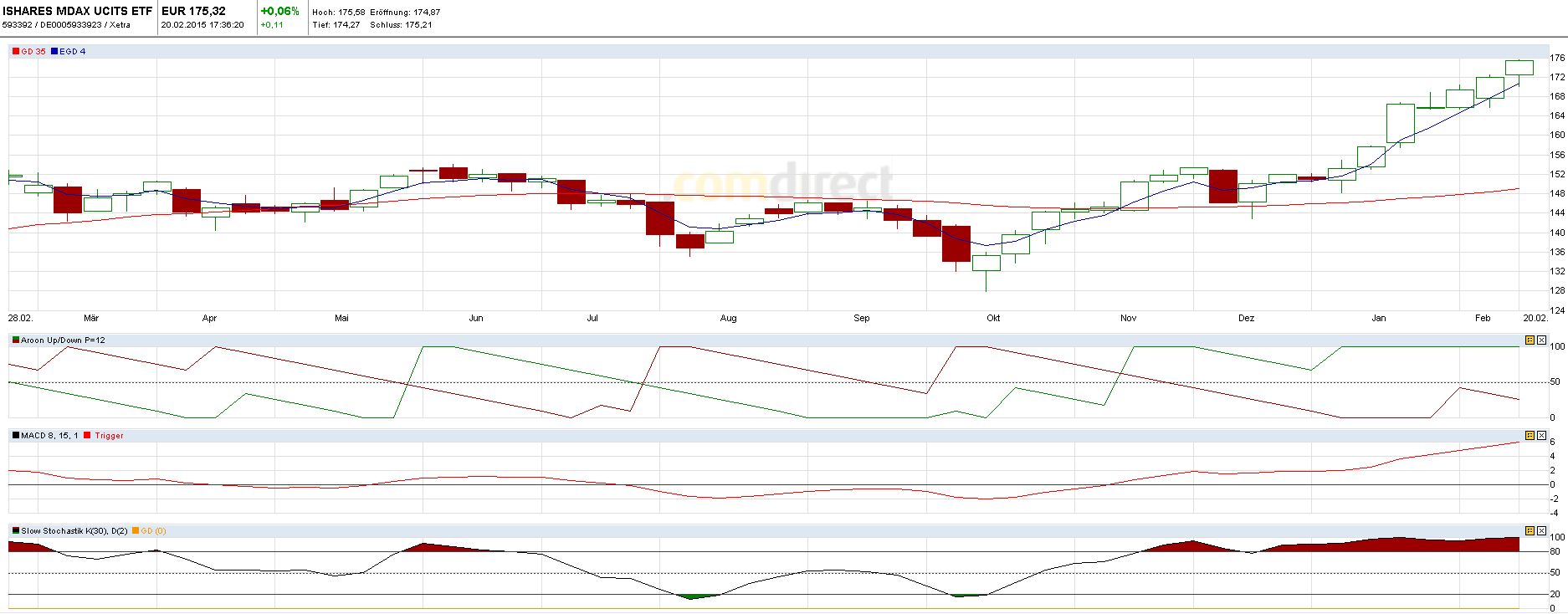Screen dimensions: 1568x614
Task: Click the Jun label on the time axis
Action: click(x=476, y=319)
